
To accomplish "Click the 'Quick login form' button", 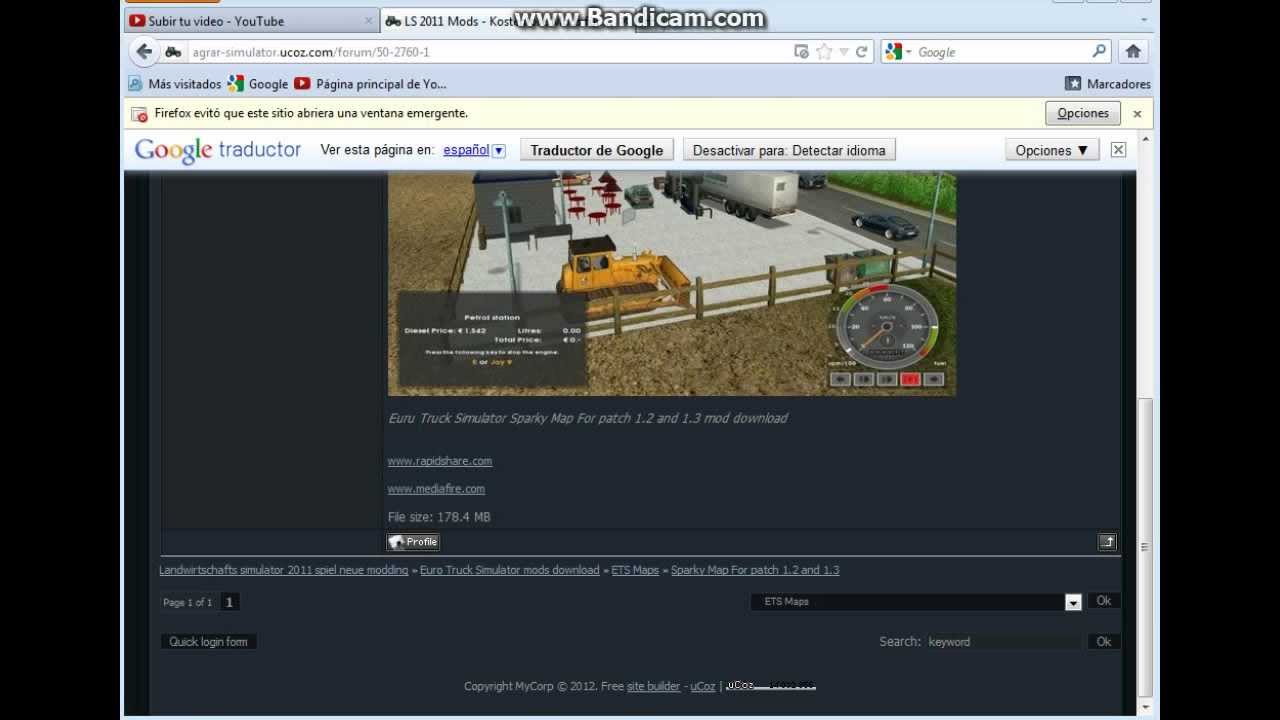I will click(208, 642).
